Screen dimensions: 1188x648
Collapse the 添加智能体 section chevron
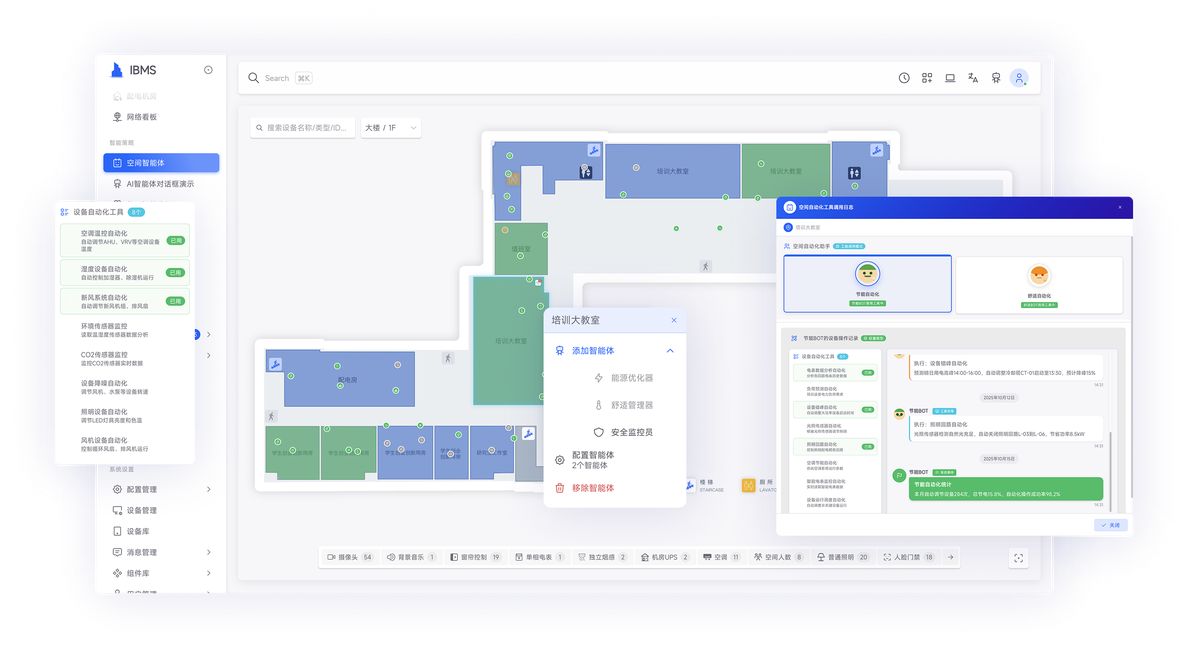coord(670,351)
